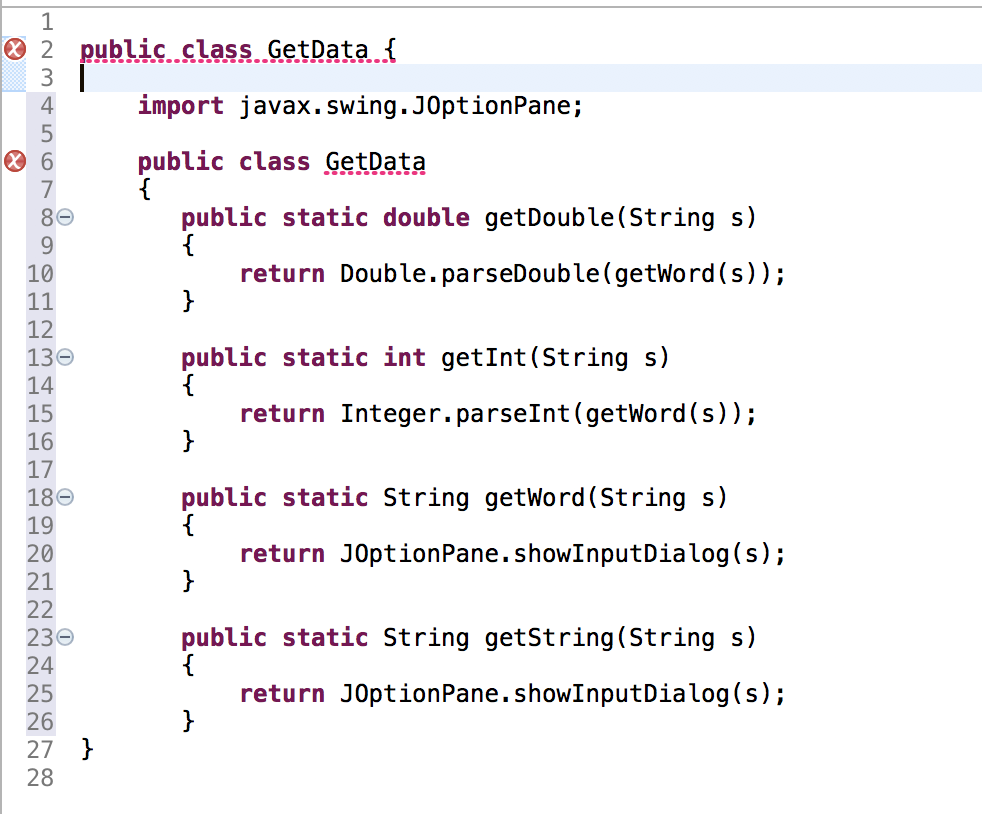Viewport: 982px width, 814px height.
Task: Collapse the getWord method fold marker
Action: (64, 497)
